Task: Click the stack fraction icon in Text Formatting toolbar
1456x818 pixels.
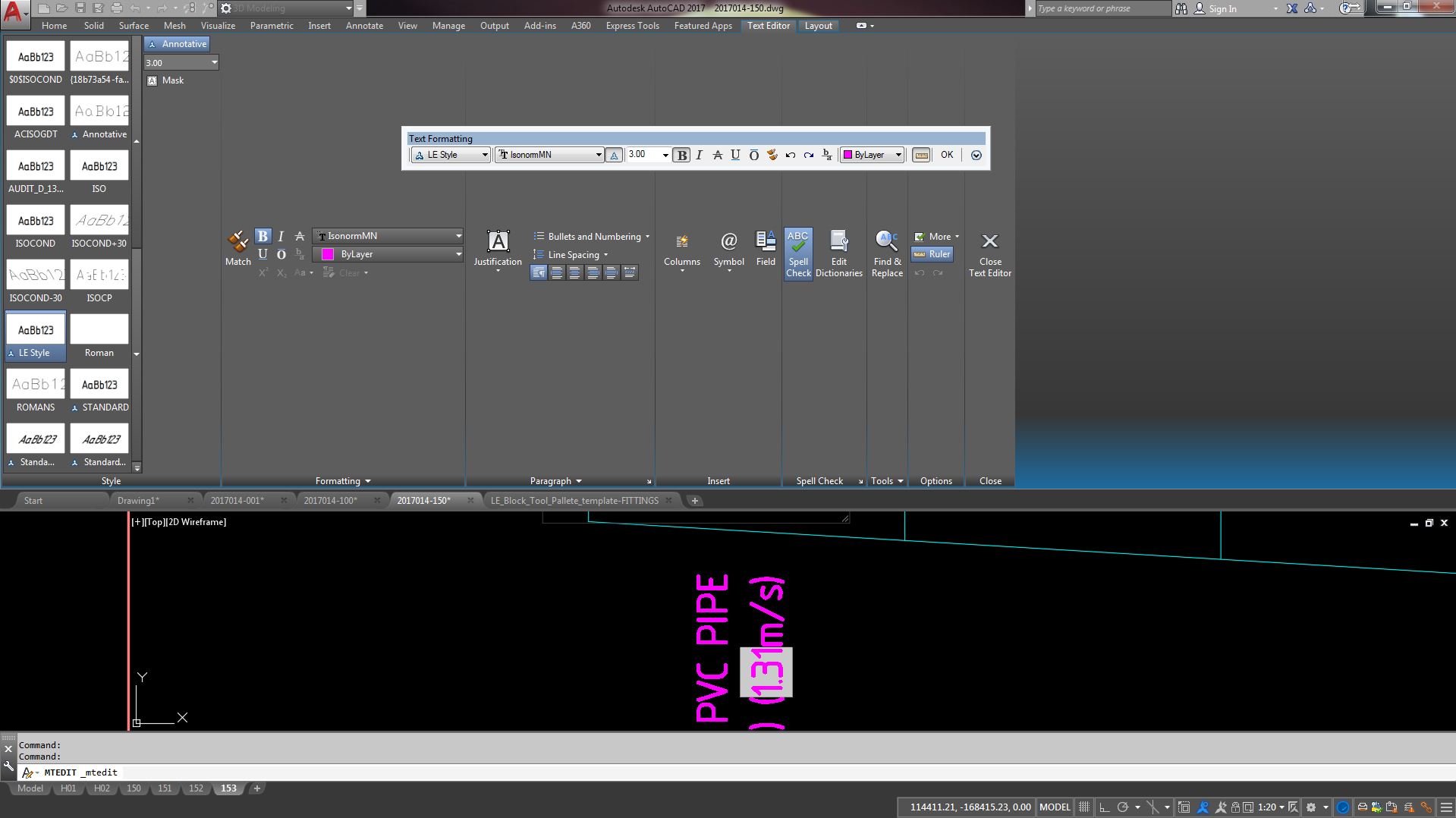Action: pyautogui.click(x=827, y=155)
